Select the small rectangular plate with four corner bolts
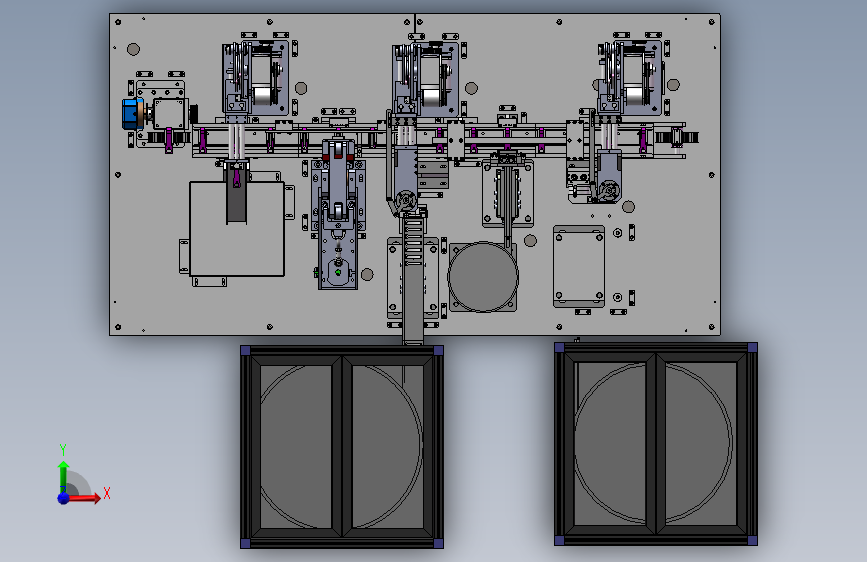 (x=578, y=266)
